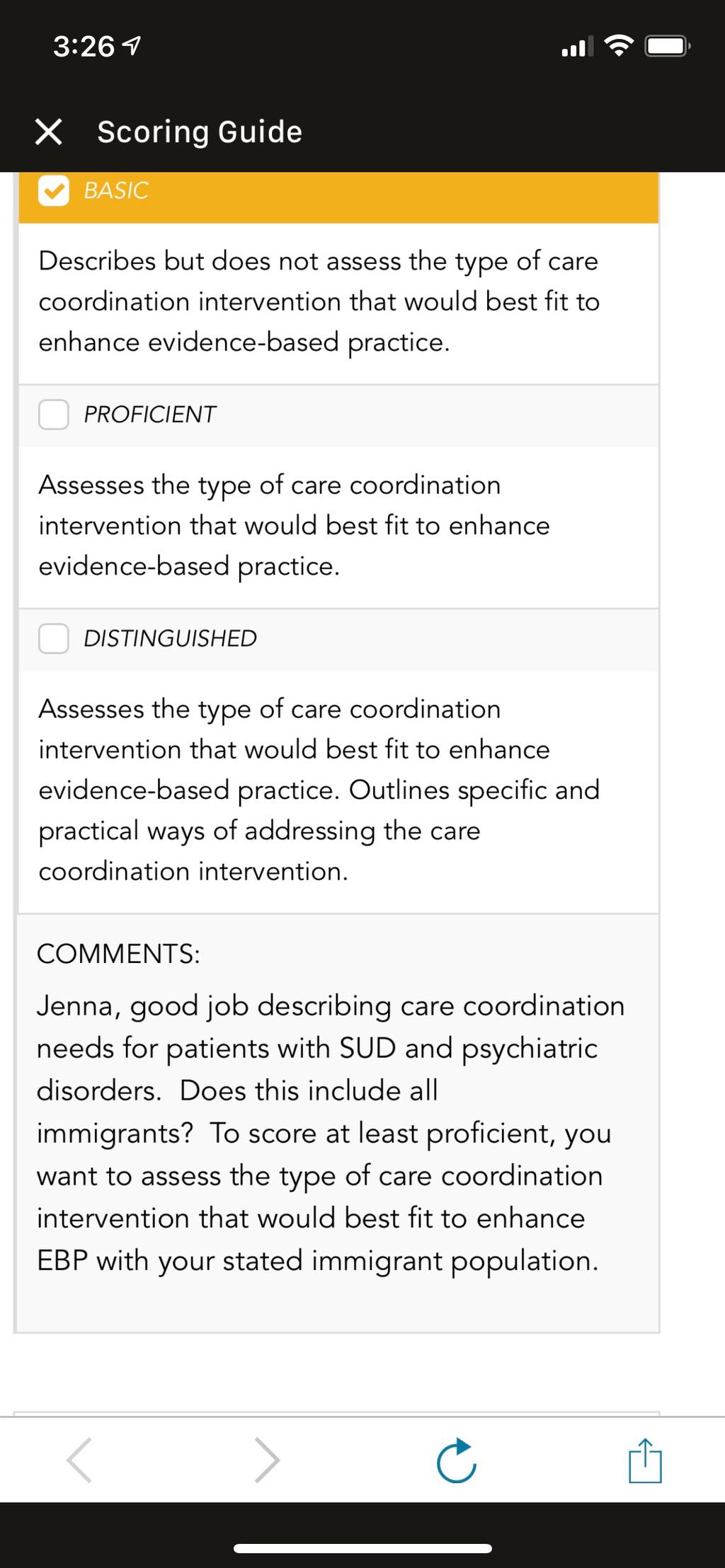Open the share sheet icon
Viewport: 725px width, 1568px height.
pyautogui.click(x=645, y=1460)
